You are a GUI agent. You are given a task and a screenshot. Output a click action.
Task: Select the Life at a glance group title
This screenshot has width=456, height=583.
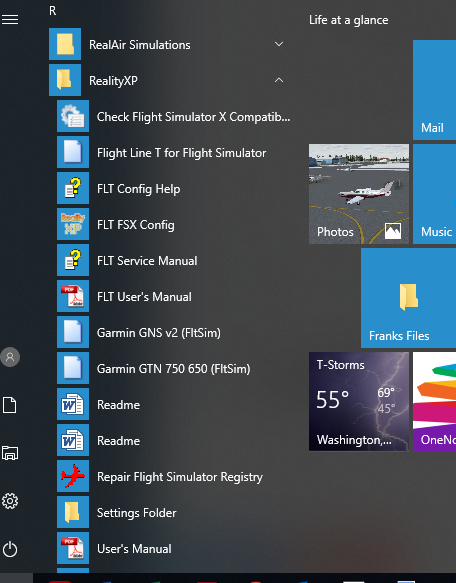349,20
